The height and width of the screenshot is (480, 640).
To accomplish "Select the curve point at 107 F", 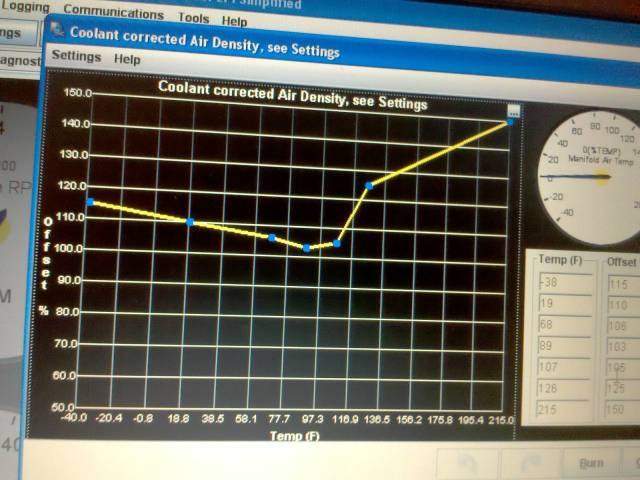I will [x=337, y=243].
